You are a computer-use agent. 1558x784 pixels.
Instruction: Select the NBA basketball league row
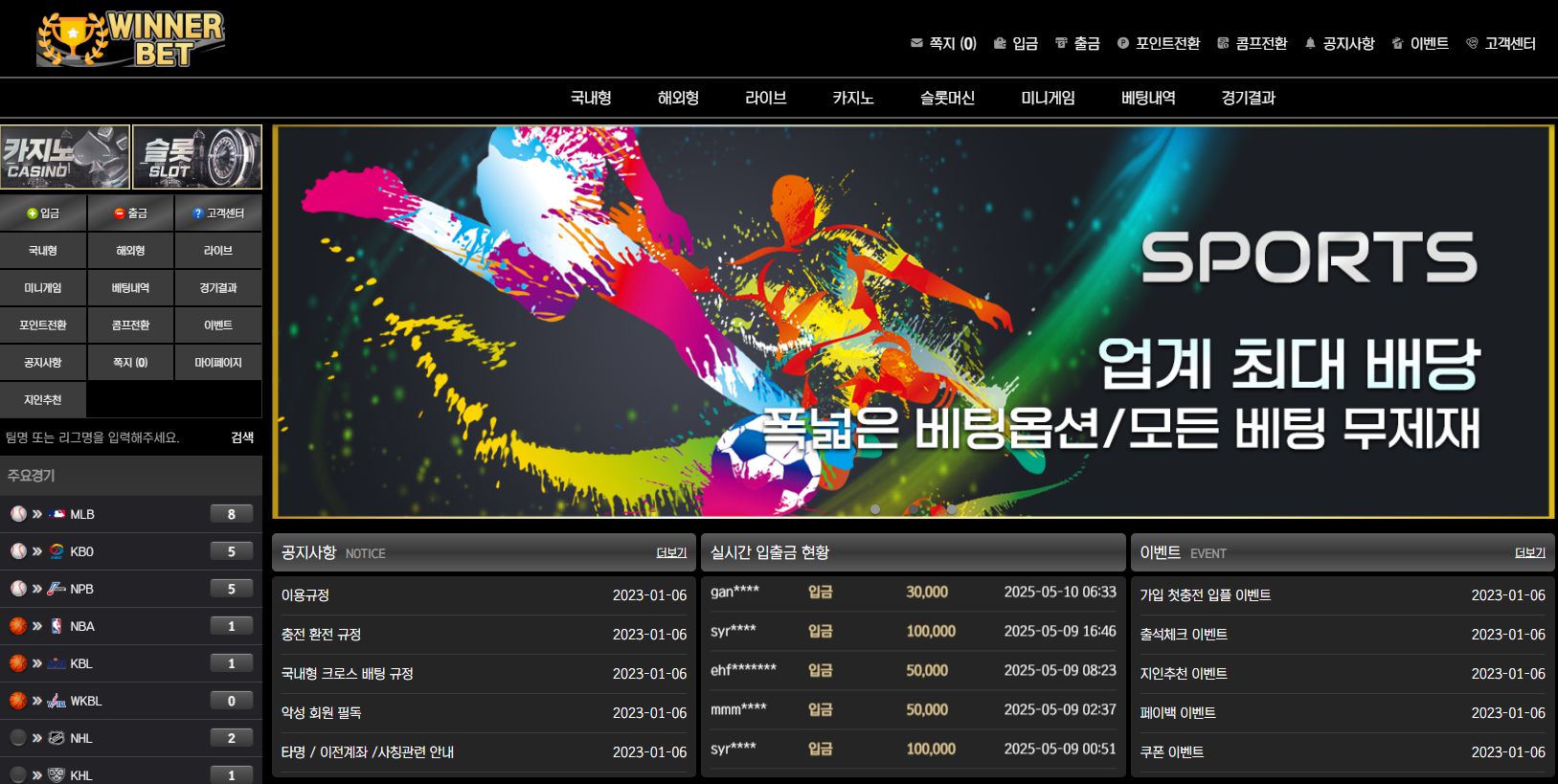point(131,626)
